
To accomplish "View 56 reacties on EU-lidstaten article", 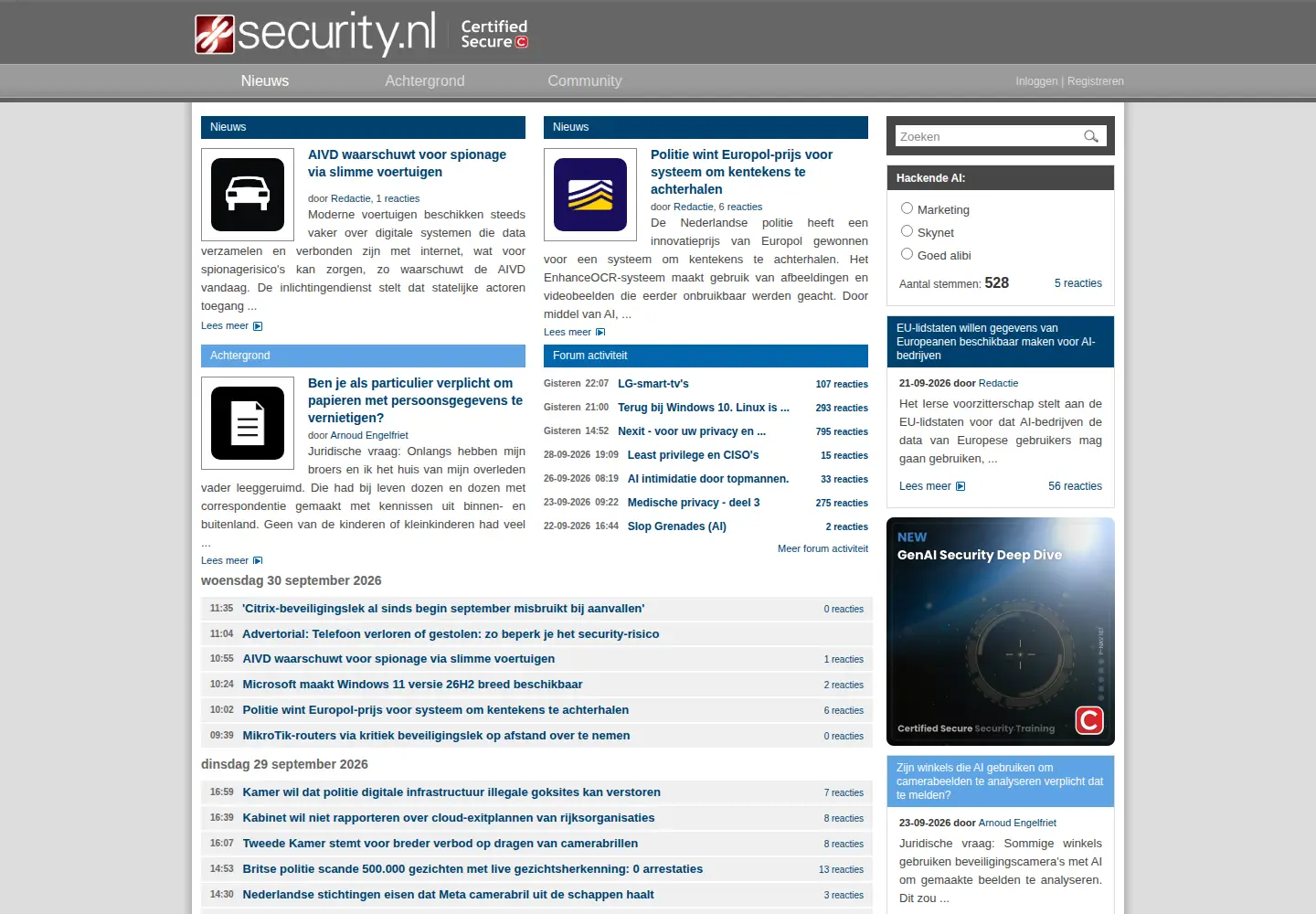I will click(1075, 486).
